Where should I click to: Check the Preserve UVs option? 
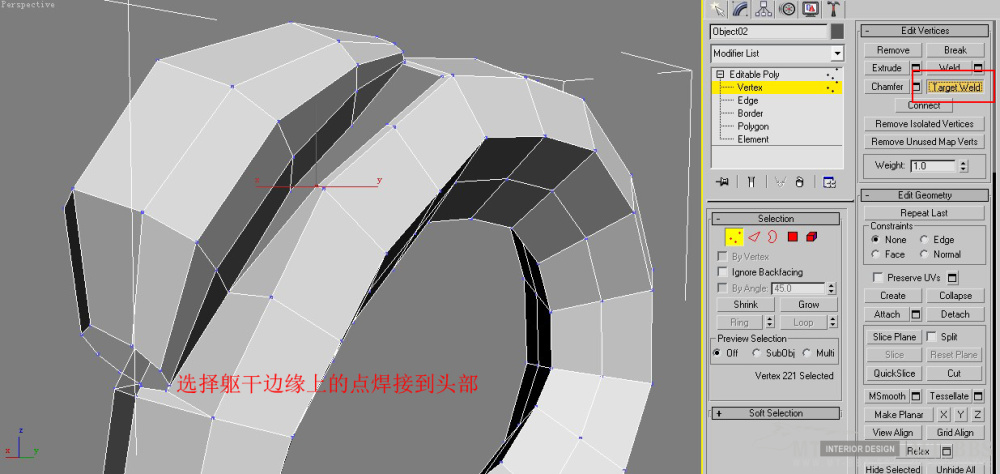(x=878, y=277)
